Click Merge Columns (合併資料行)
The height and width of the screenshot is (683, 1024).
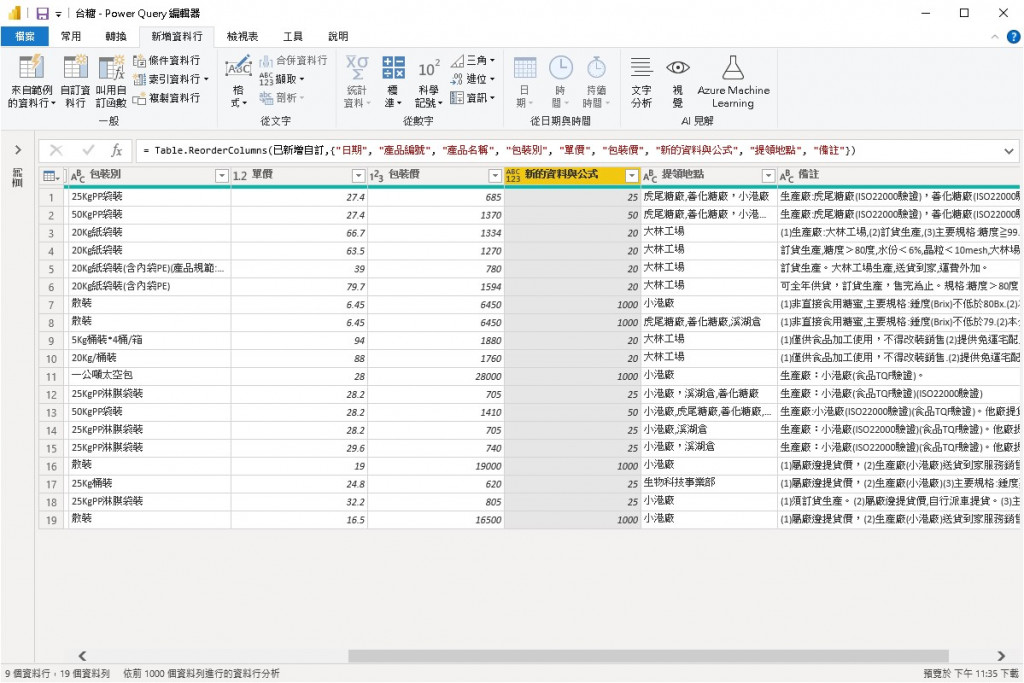point(293,61)
